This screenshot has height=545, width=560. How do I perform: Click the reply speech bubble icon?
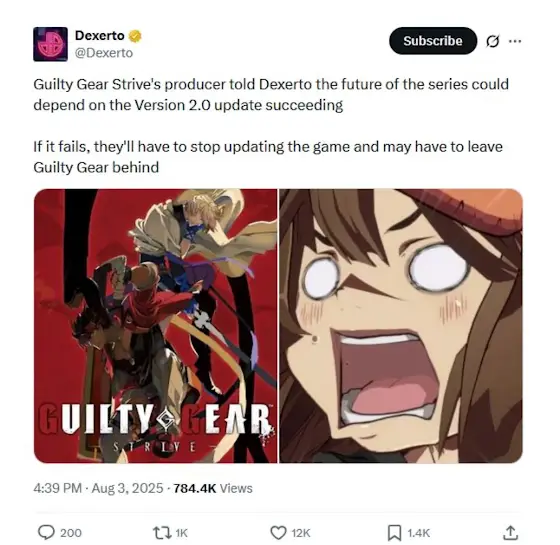click(46, 532)
